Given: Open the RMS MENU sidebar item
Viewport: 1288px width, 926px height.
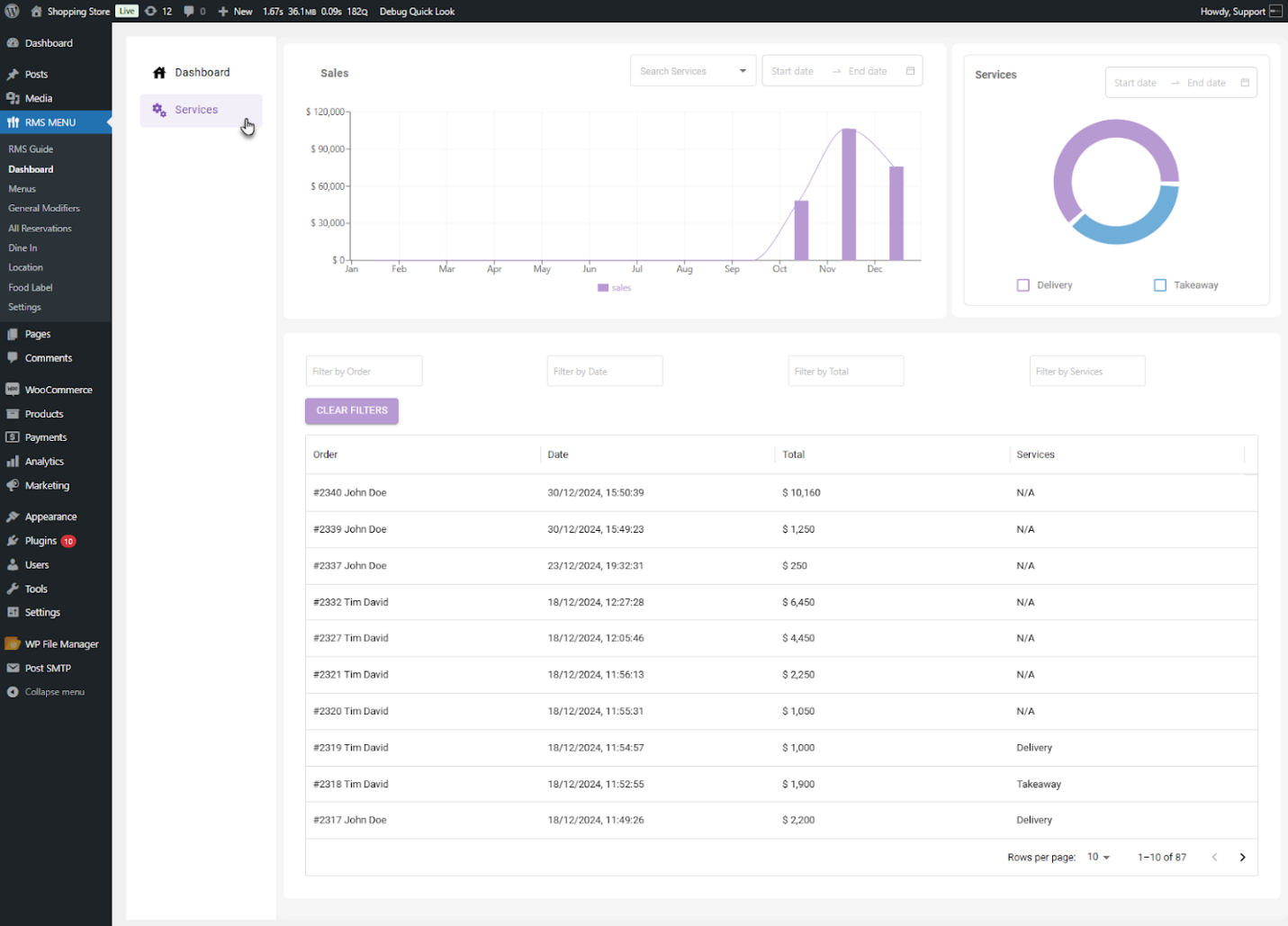Looking at the screenshot, I should point(56,122).
